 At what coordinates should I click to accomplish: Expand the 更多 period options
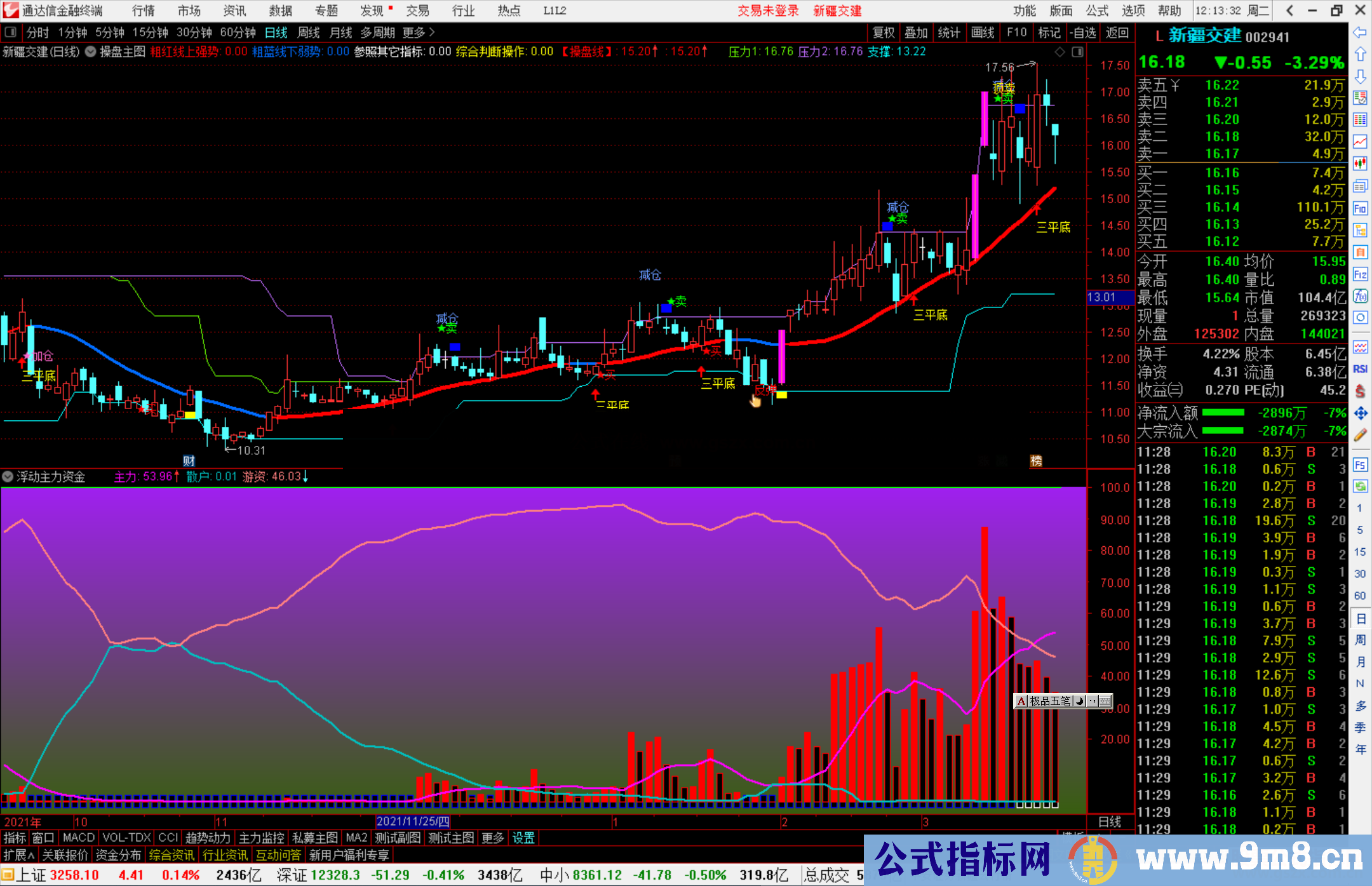[419, 32]
